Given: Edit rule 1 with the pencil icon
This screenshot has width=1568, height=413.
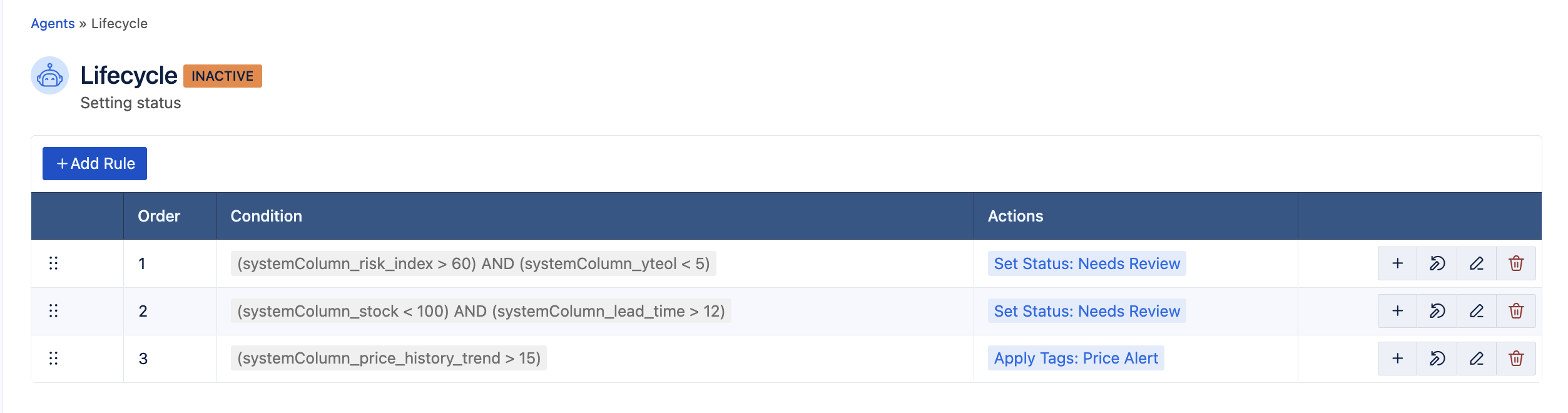Looking at the screenshot, I should (x=1477, y=263).
